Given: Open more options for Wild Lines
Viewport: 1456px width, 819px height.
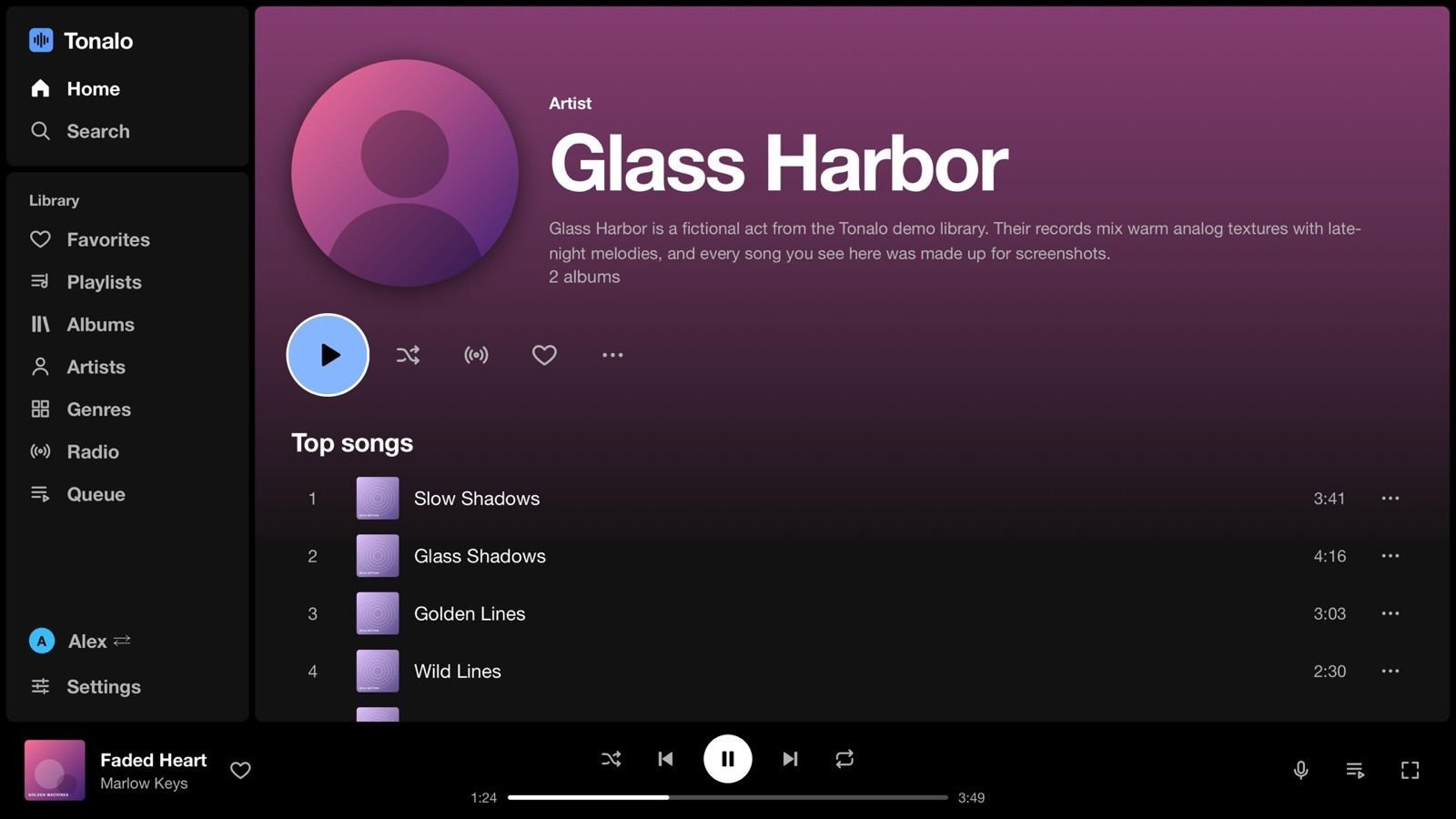Looking at the screenshot, I should point(1390,671).
